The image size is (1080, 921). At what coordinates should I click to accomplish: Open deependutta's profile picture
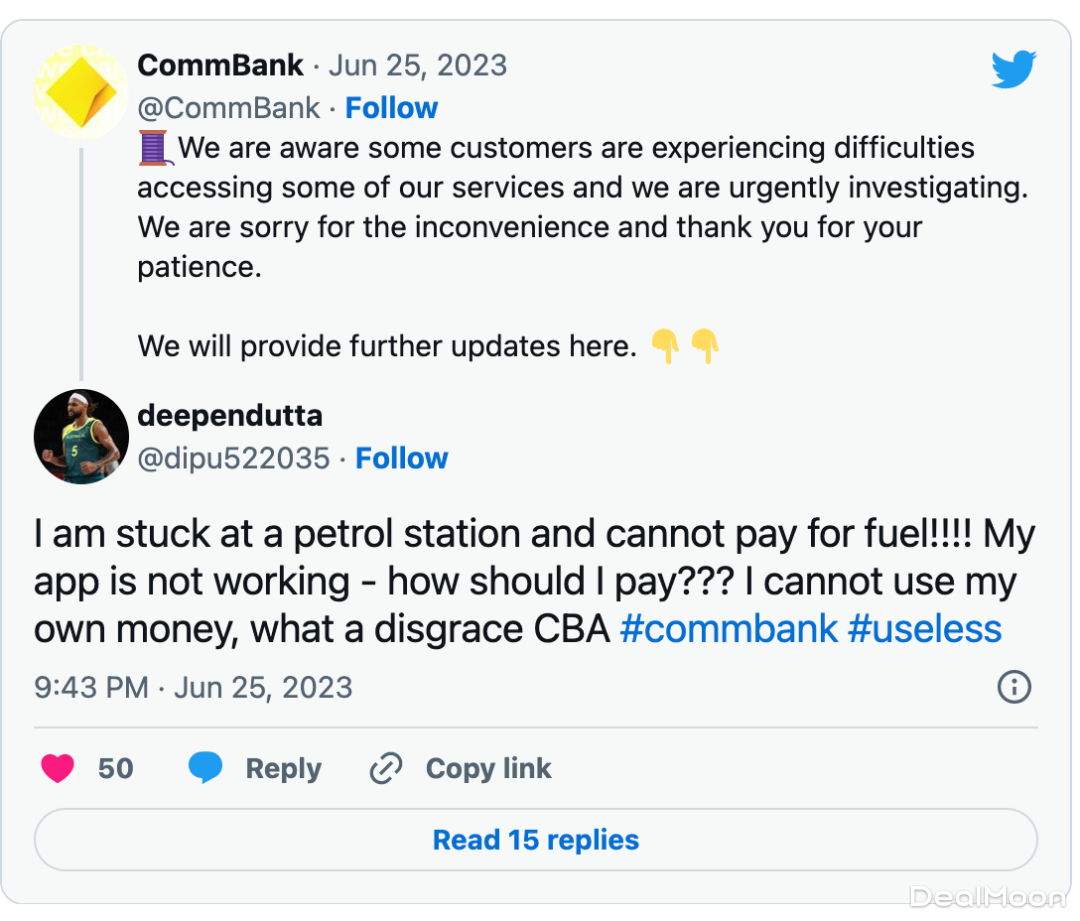click(x=81, y=437)
